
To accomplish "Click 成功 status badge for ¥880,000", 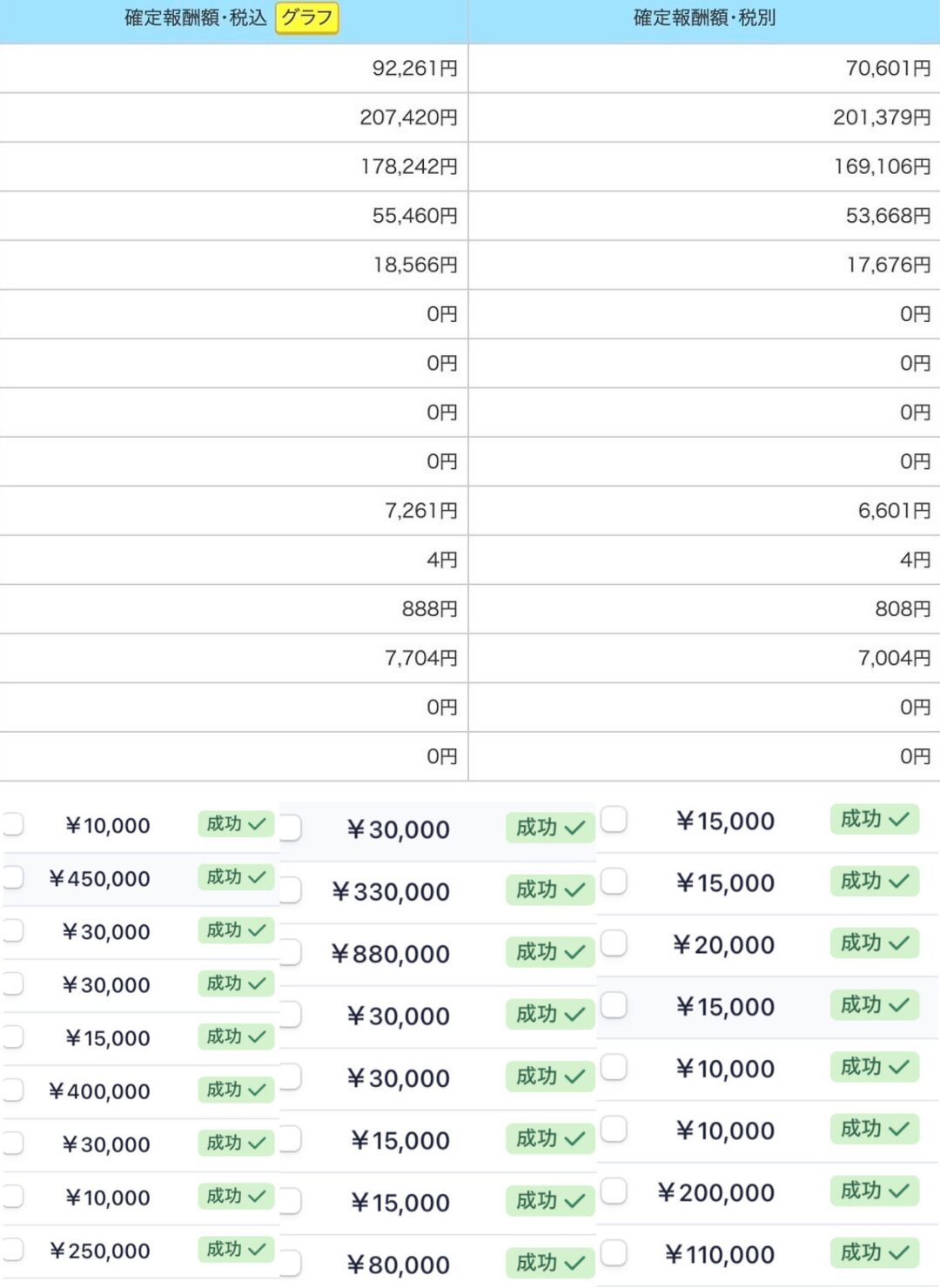I will coord(550,952).
